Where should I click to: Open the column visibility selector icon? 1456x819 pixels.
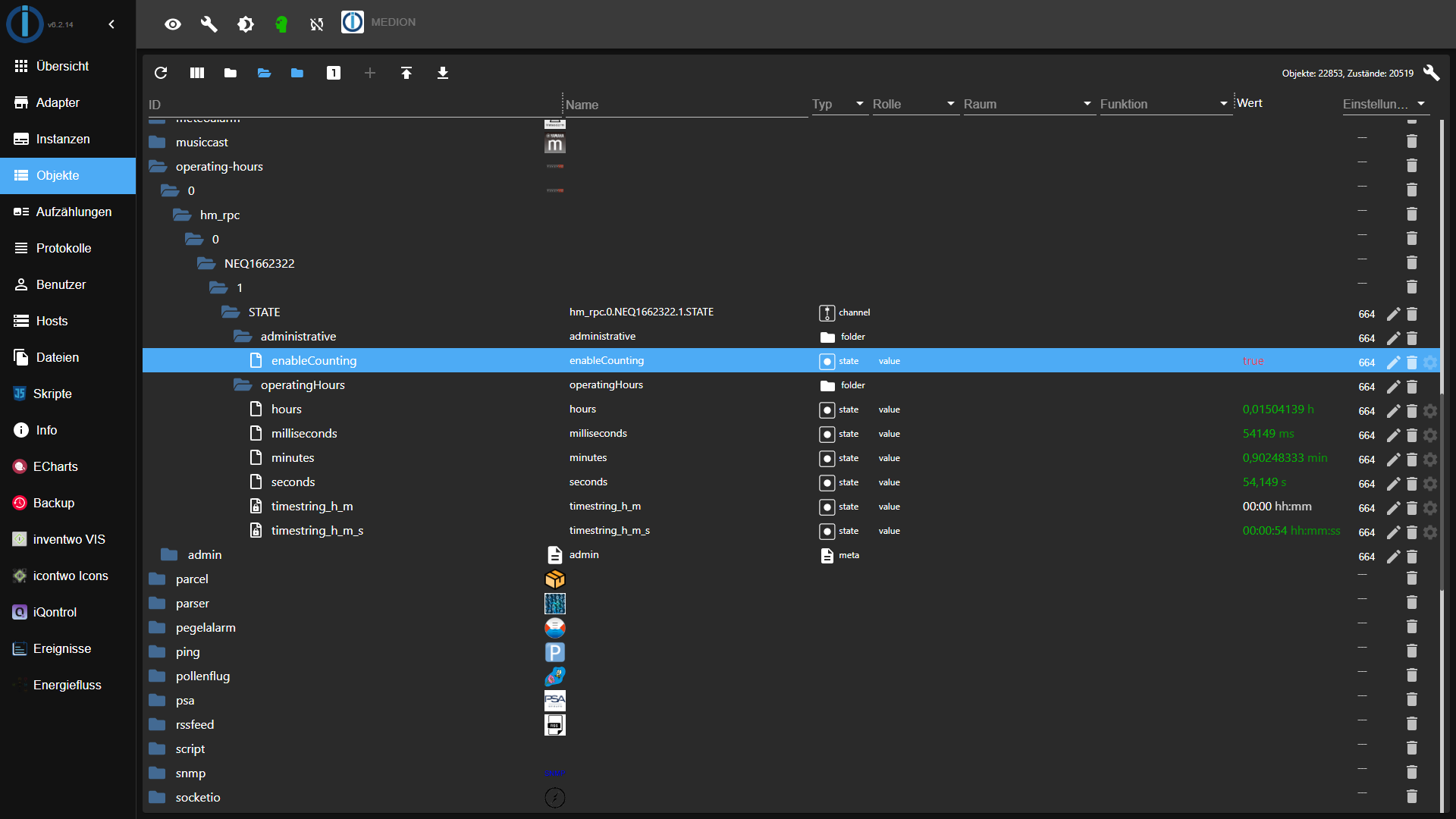point(197,73)
